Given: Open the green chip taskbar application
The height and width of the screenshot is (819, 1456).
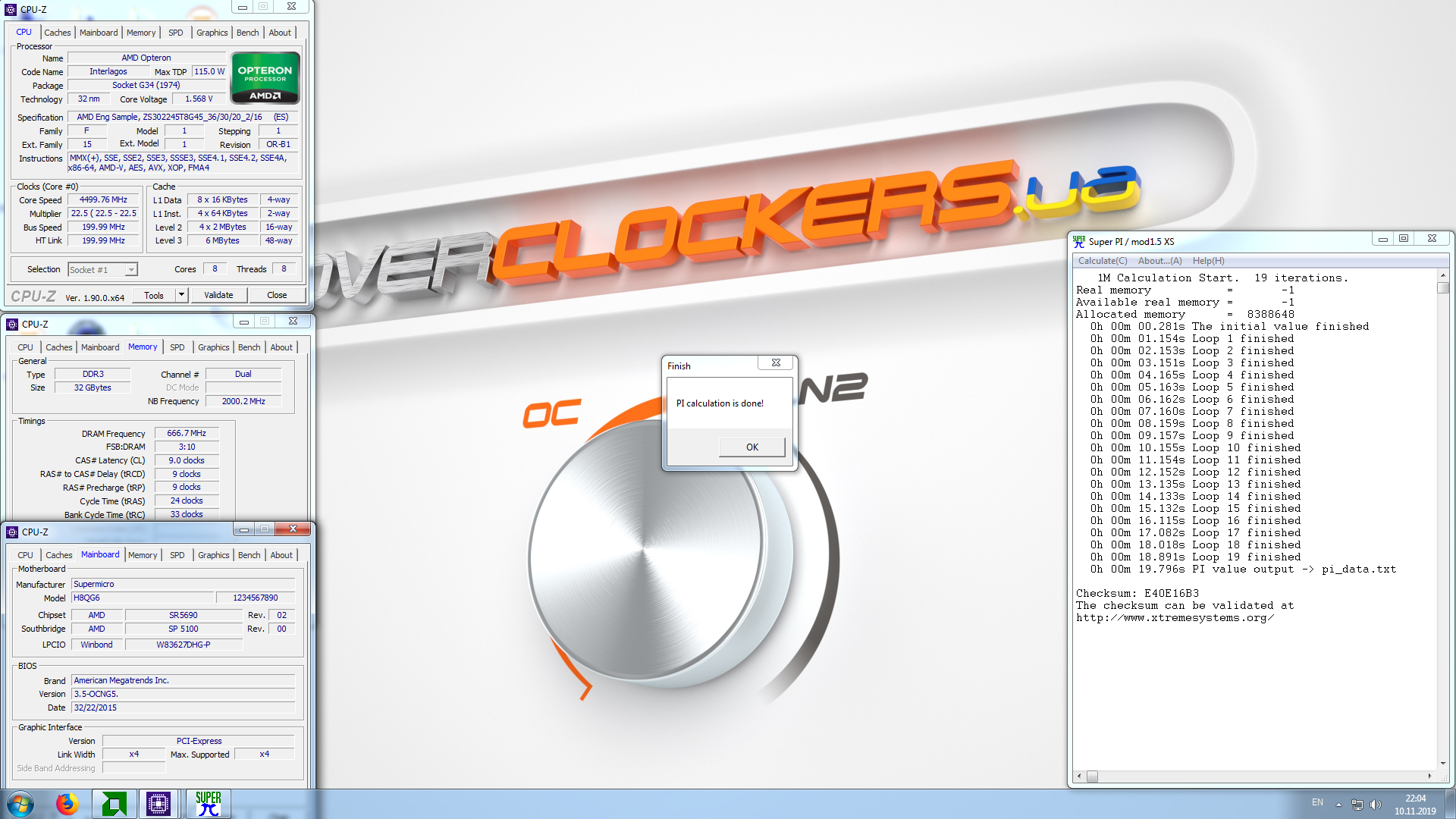Looking at the screenshot, I should point(114,804).
